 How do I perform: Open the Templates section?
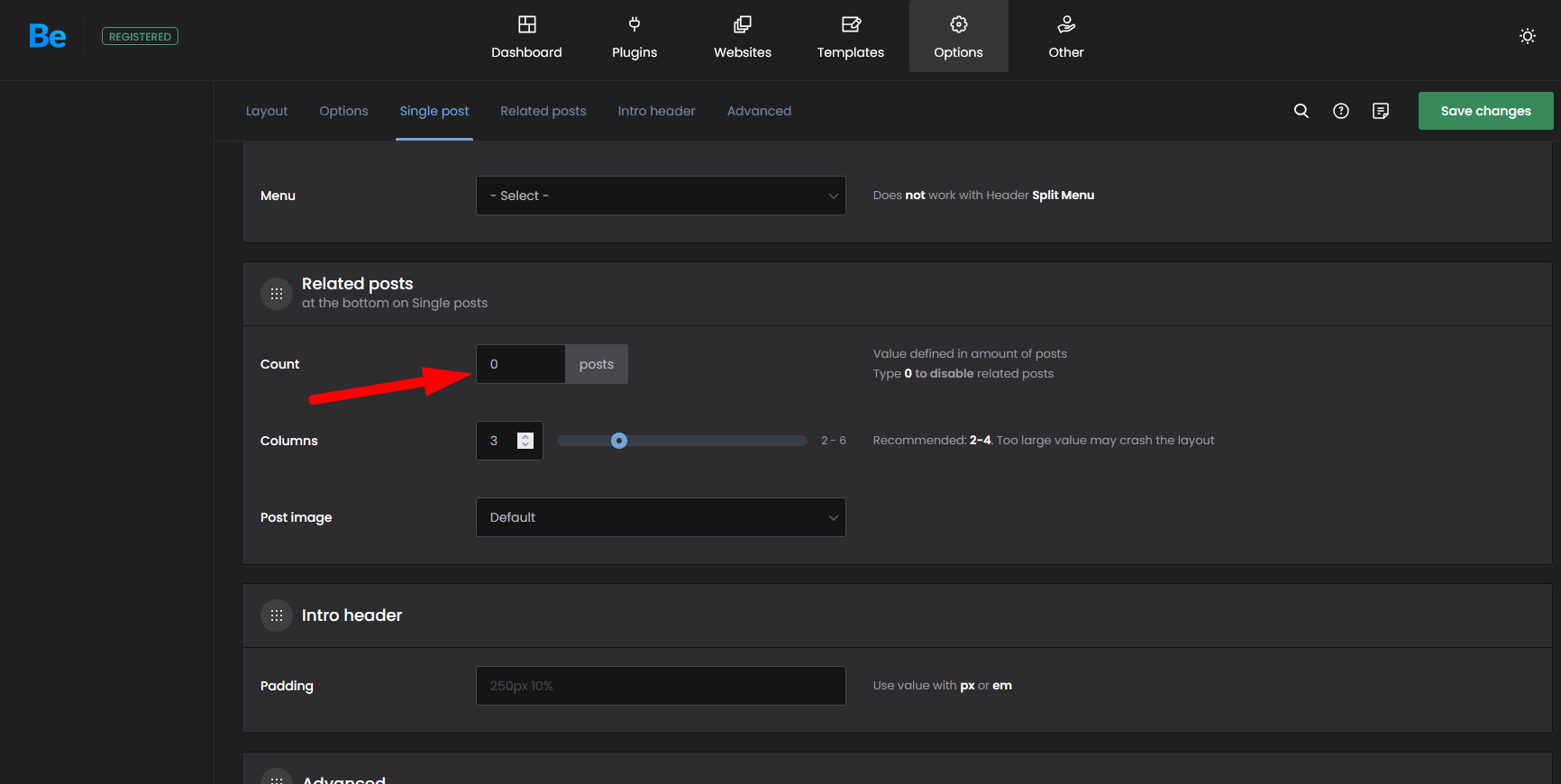[851, 37]
